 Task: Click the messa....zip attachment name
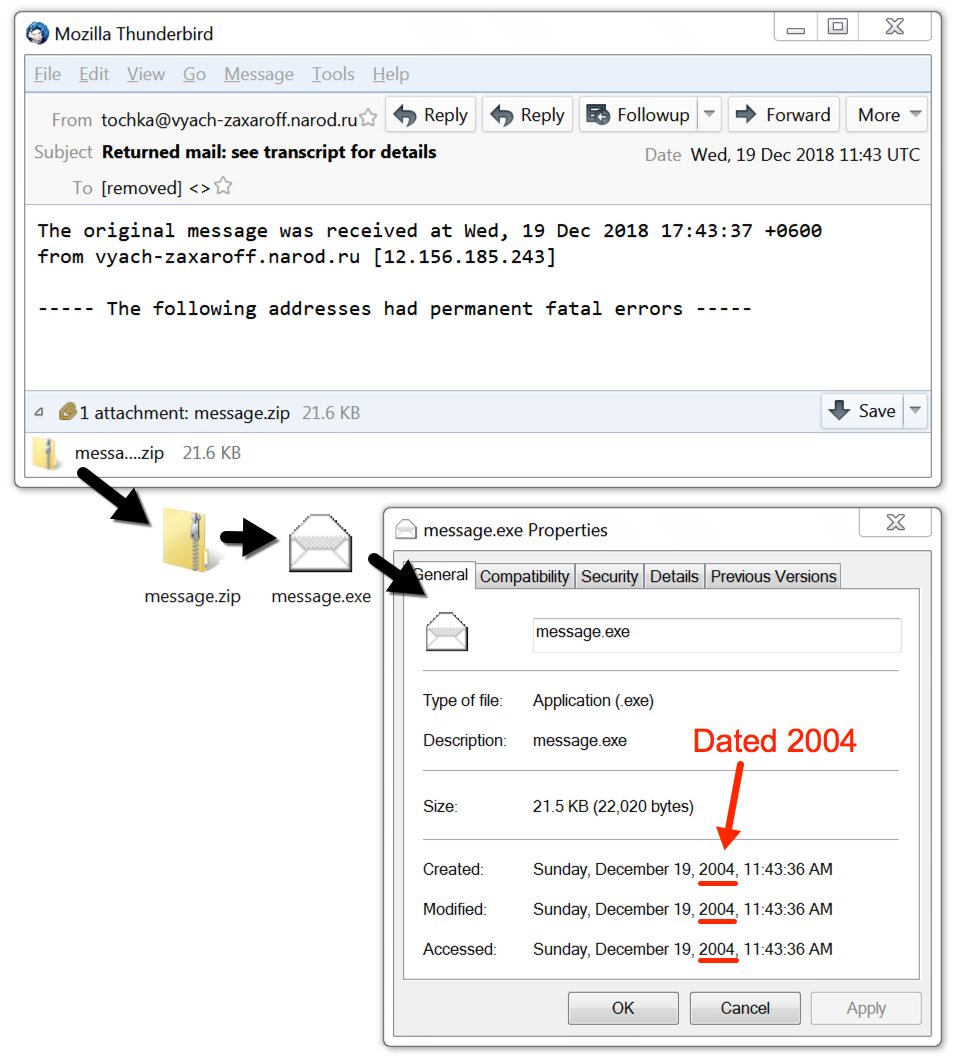tap(120, 453)
